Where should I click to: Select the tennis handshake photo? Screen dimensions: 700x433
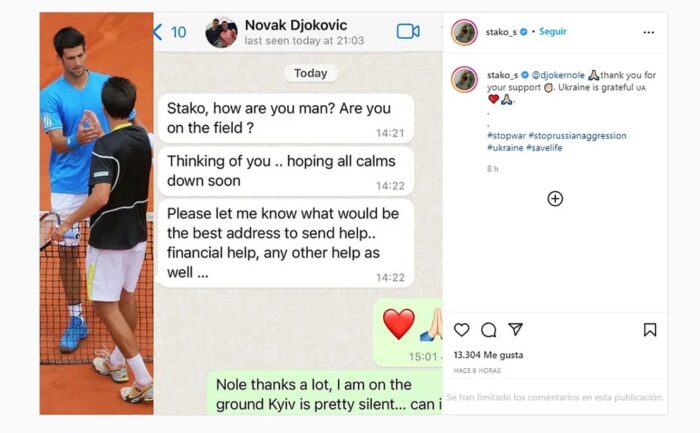coord(96,213)
